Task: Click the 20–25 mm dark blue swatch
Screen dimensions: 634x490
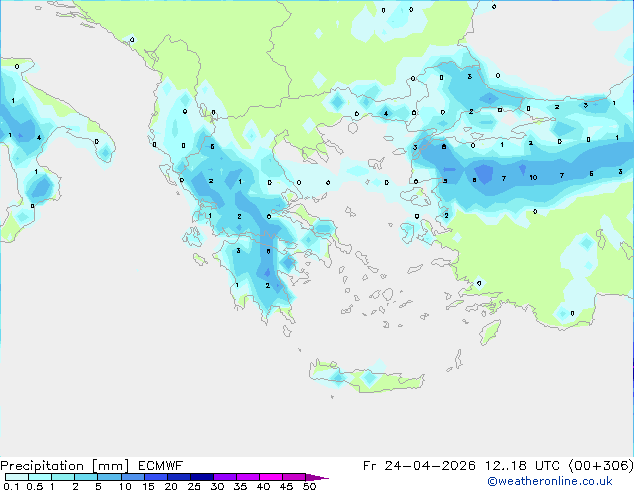Action: [x=179, y=477]
